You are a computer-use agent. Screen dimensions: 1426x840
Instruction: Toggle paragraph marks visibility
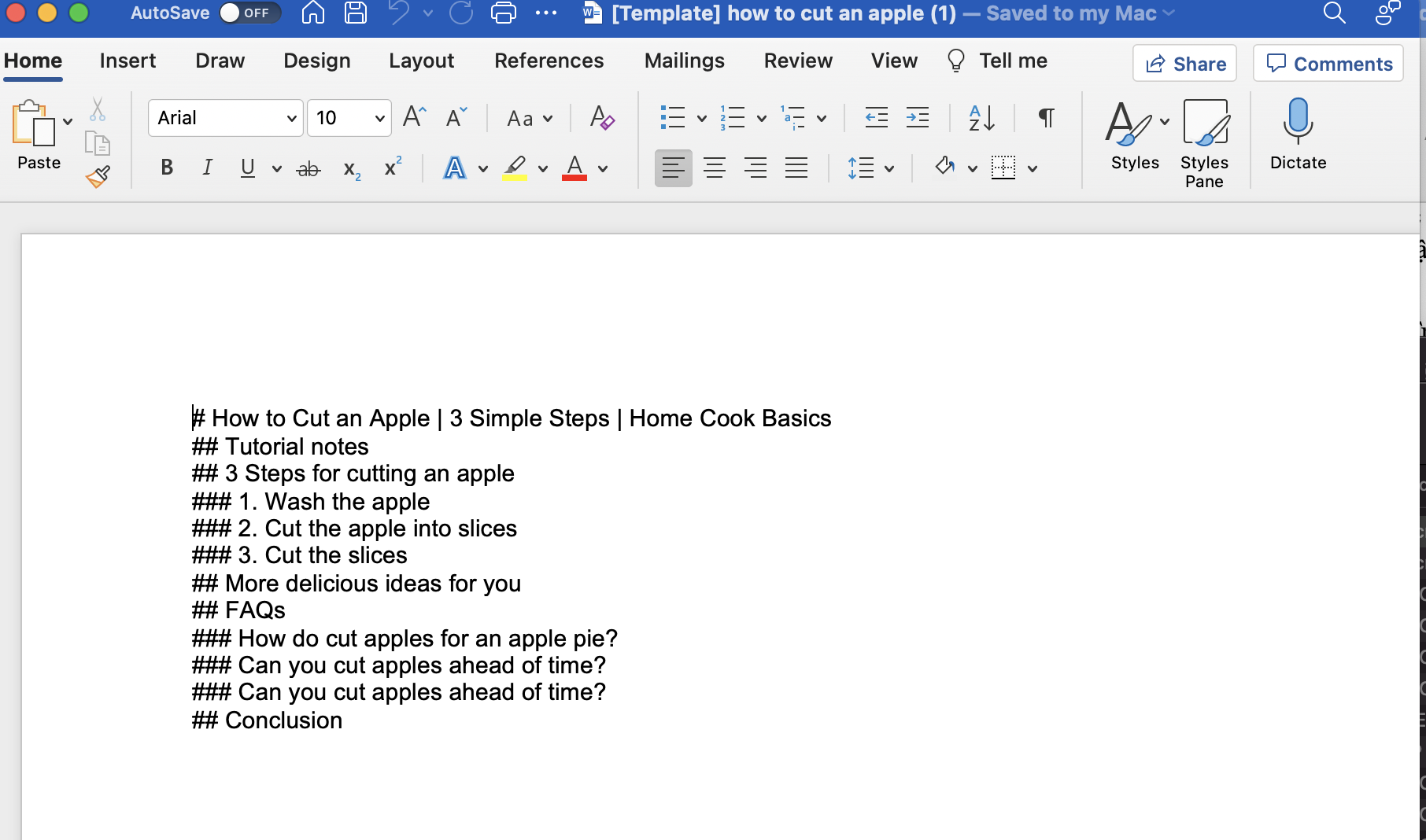coord(1045,118)
